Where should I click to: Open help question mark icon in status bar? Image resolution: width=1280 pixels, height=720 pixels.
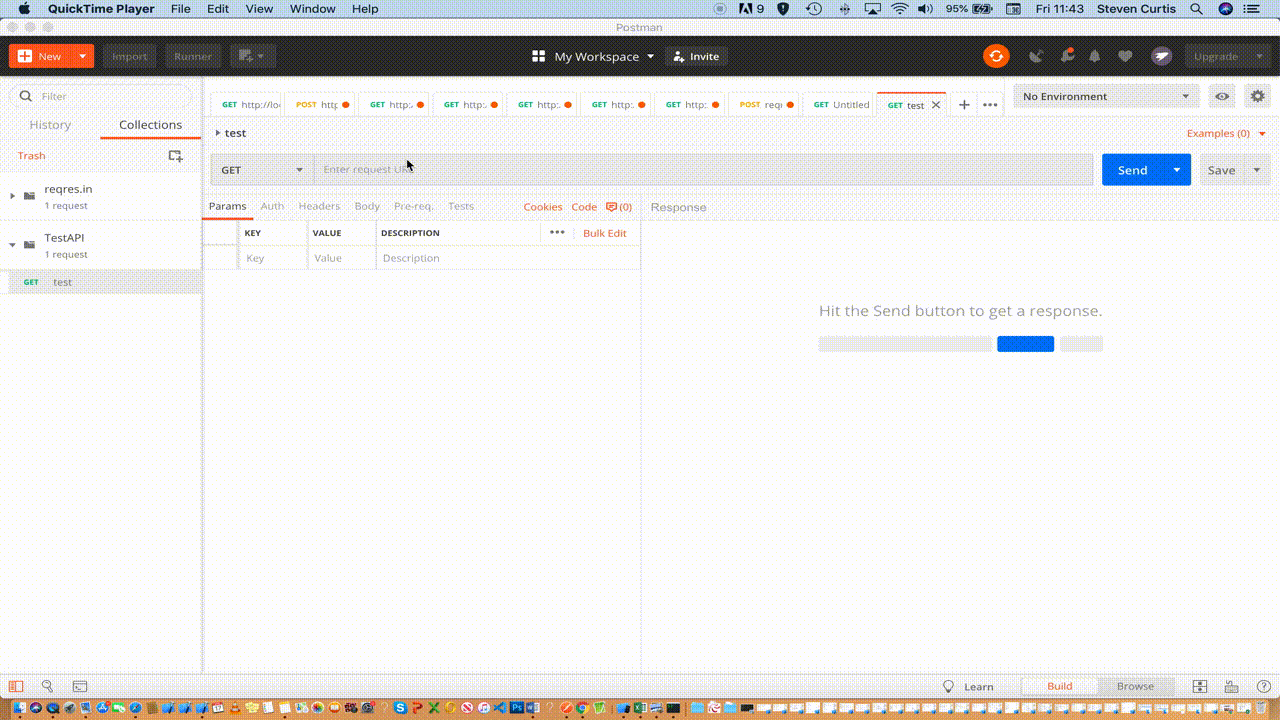[1262, 686]
